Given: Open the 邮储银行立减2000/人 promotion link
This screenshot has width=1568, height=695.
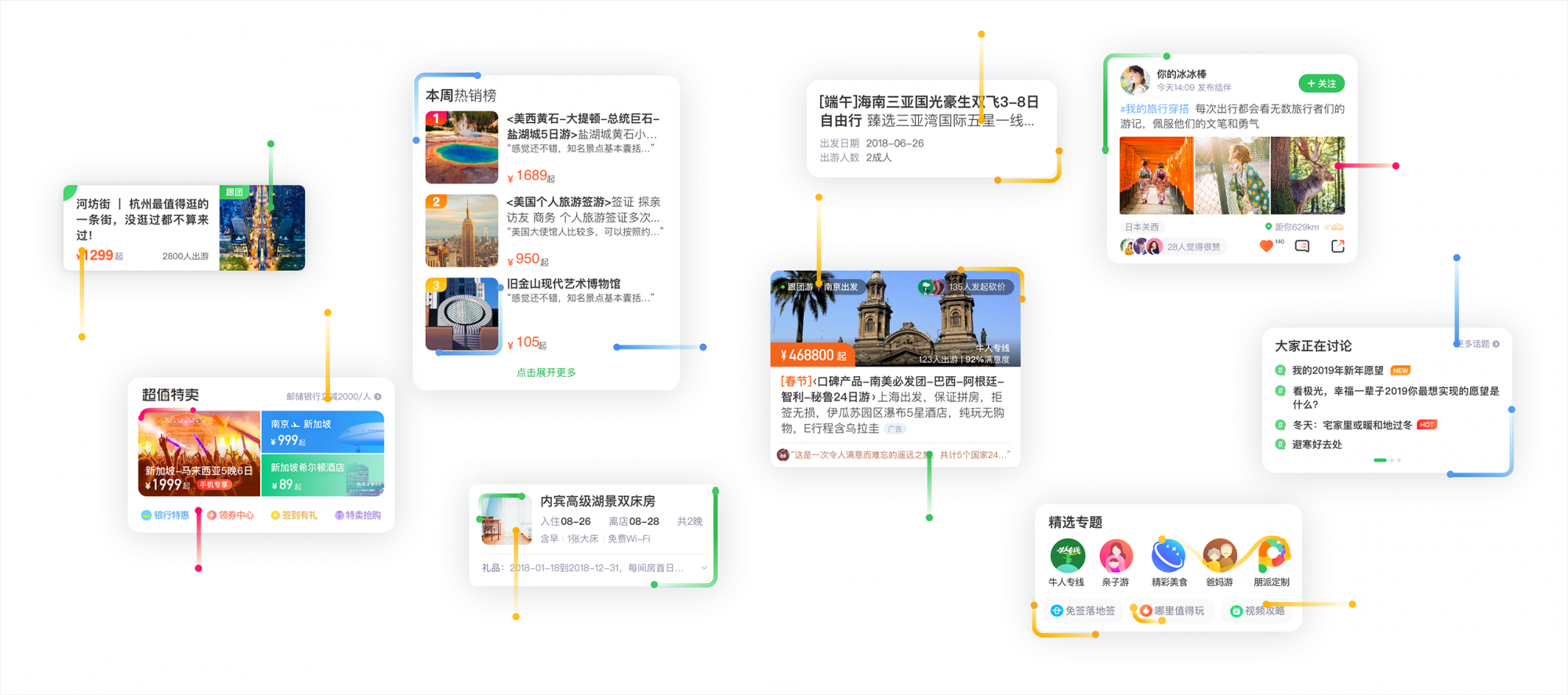Looking at the screenshot, I should pos(333,396).
